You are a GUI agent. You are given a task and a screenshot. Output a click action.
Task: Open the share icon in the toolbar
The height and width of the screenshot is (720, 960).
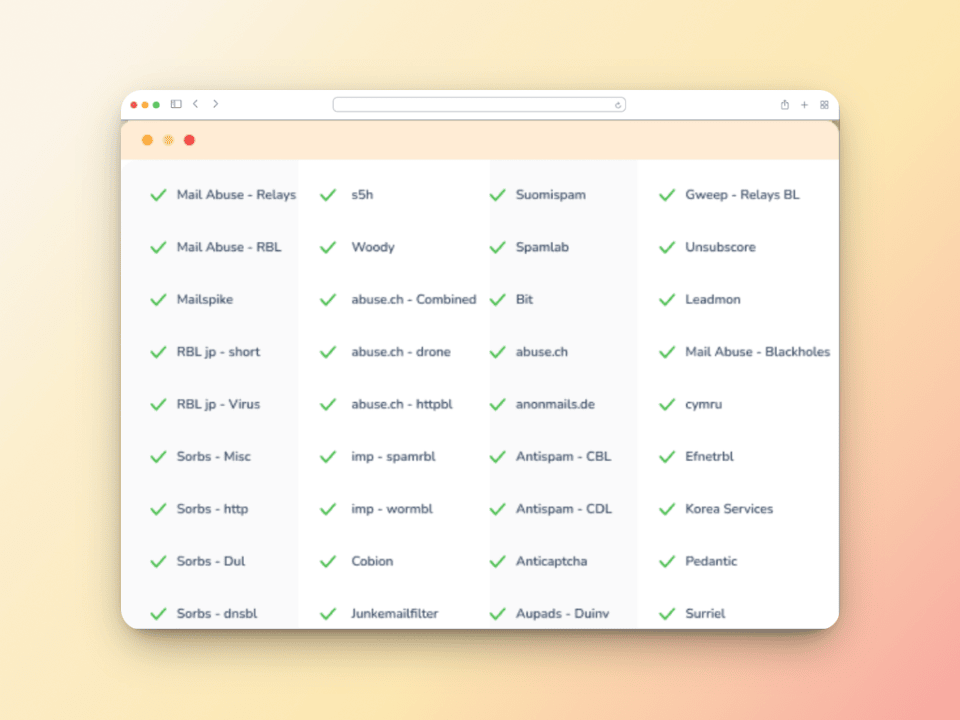(785, 105)
